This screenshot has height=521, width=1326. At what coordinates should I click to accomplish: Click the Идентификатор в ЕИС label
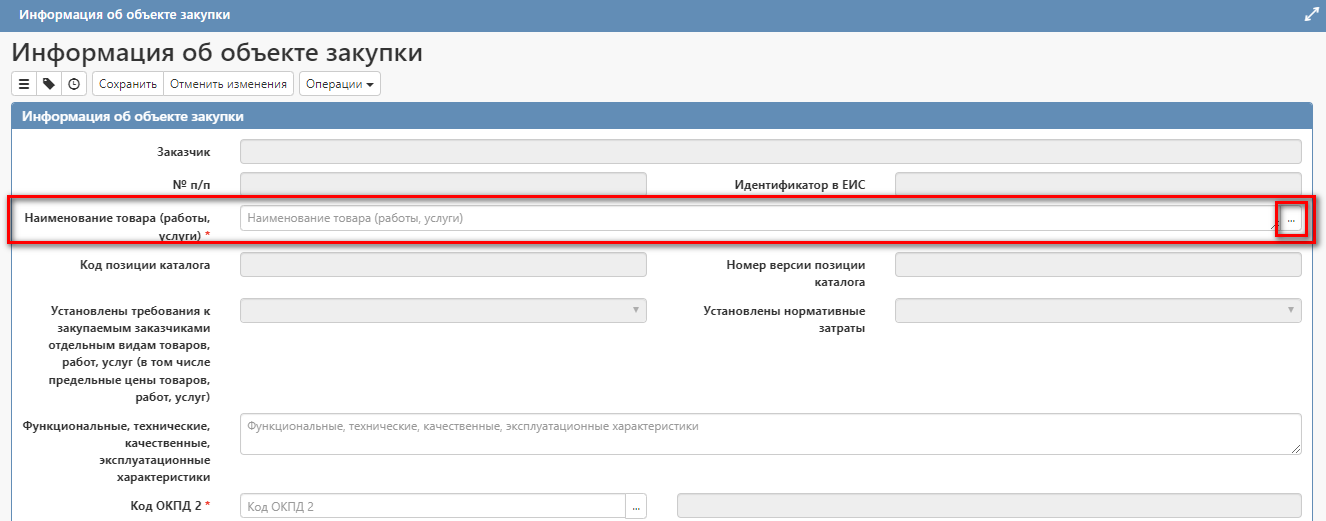click(800, 185)
